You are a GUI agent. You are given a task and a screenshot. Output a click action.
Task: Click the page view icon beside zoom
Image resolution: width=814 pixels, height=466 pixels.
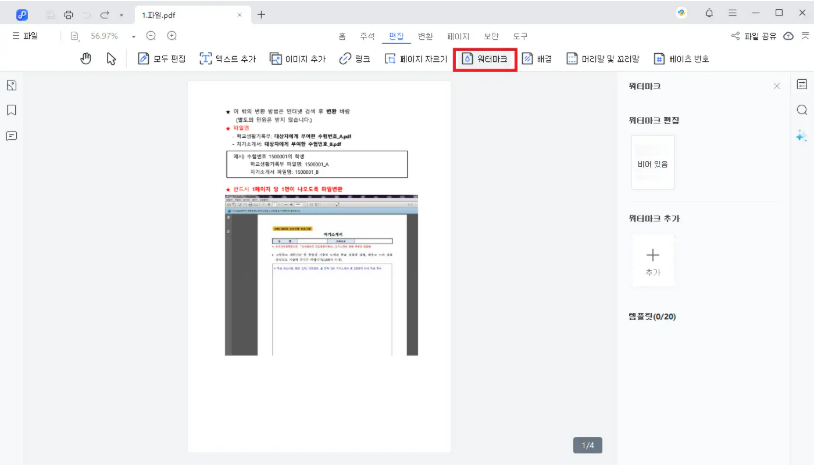[x=75, y=36]
